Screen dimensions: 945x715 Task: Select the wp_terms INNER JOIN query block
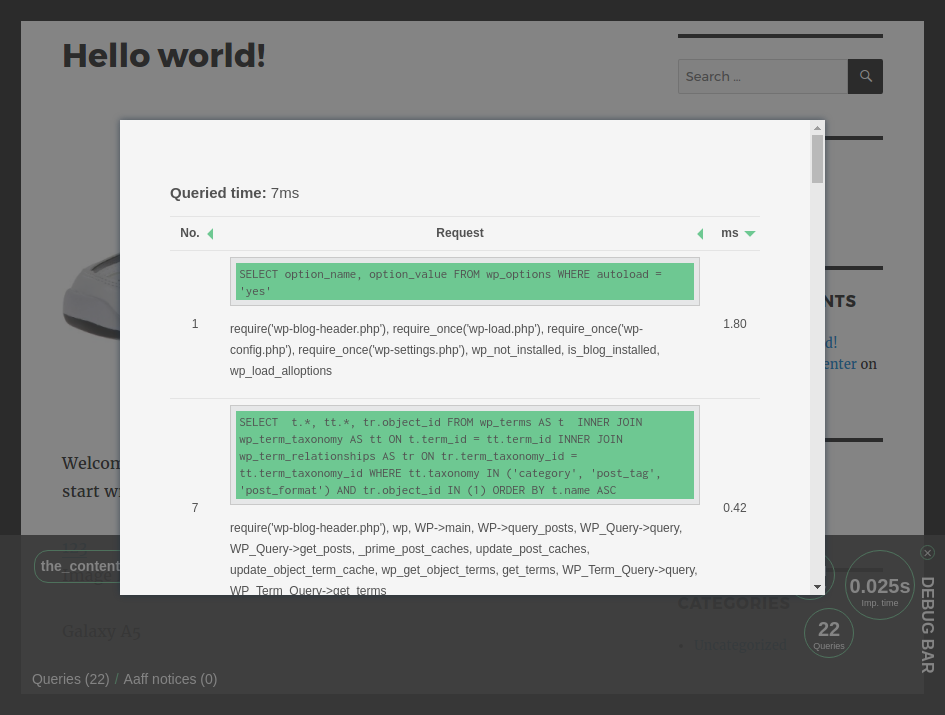click(465, 455)
